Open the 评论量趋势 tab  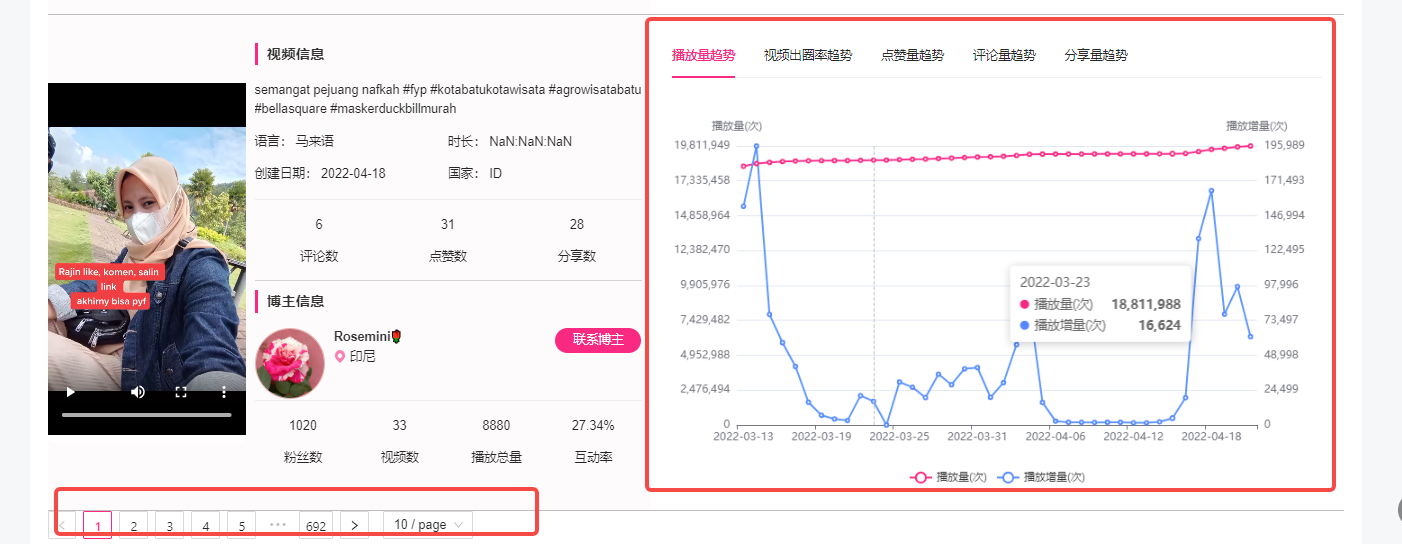click(1004, 55)
